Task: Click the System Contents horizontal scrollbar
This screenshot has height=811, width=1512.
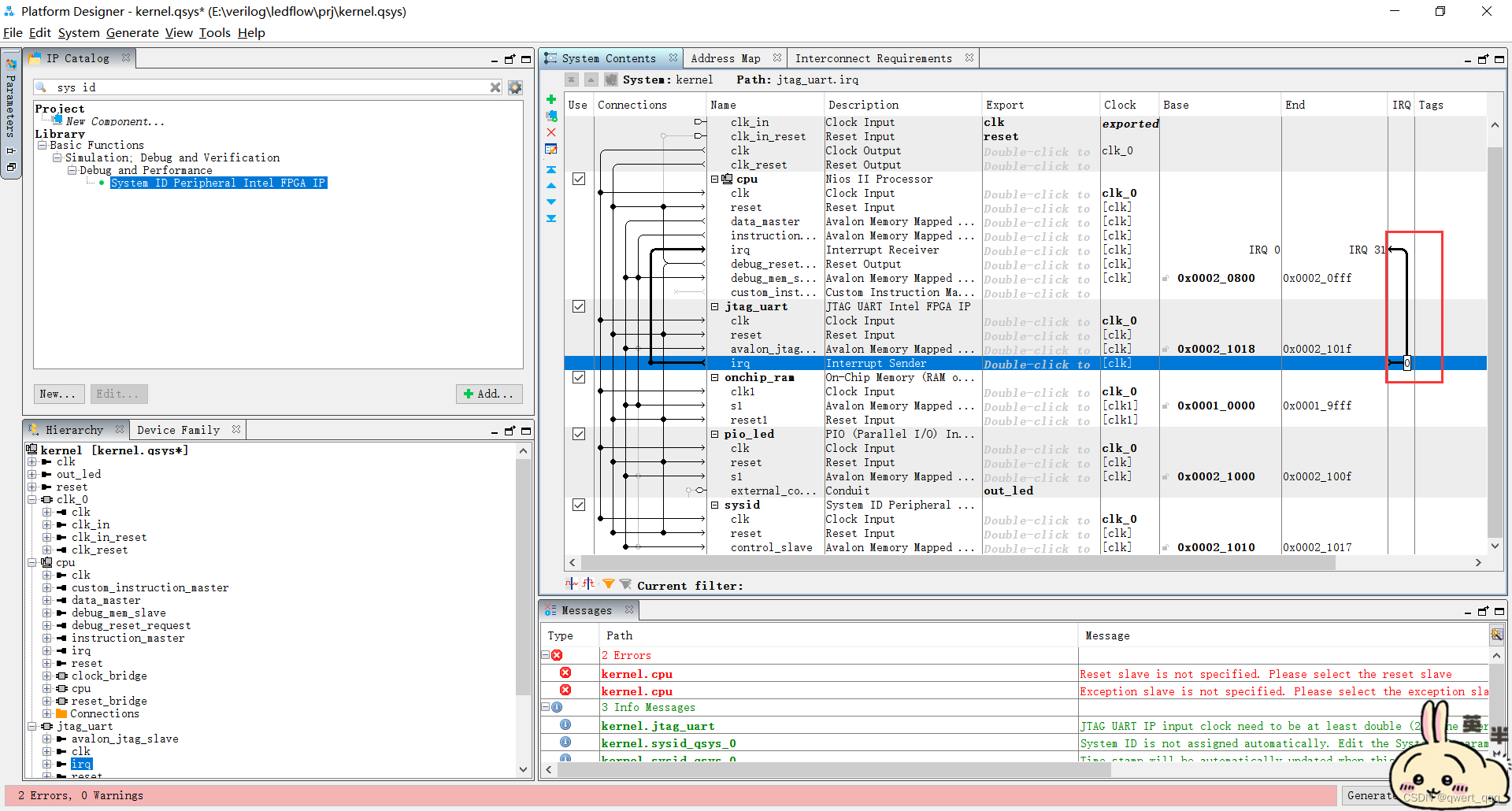Action: 958,563
